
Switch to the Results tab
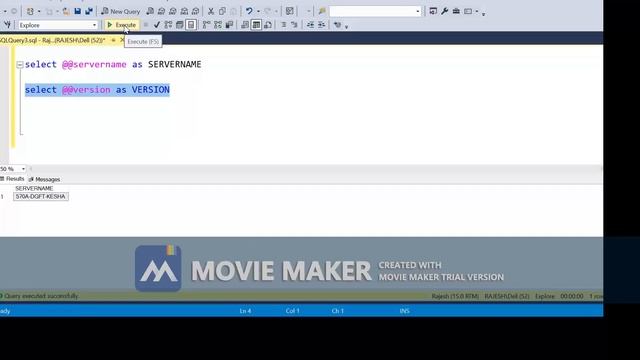click(13, 179)
